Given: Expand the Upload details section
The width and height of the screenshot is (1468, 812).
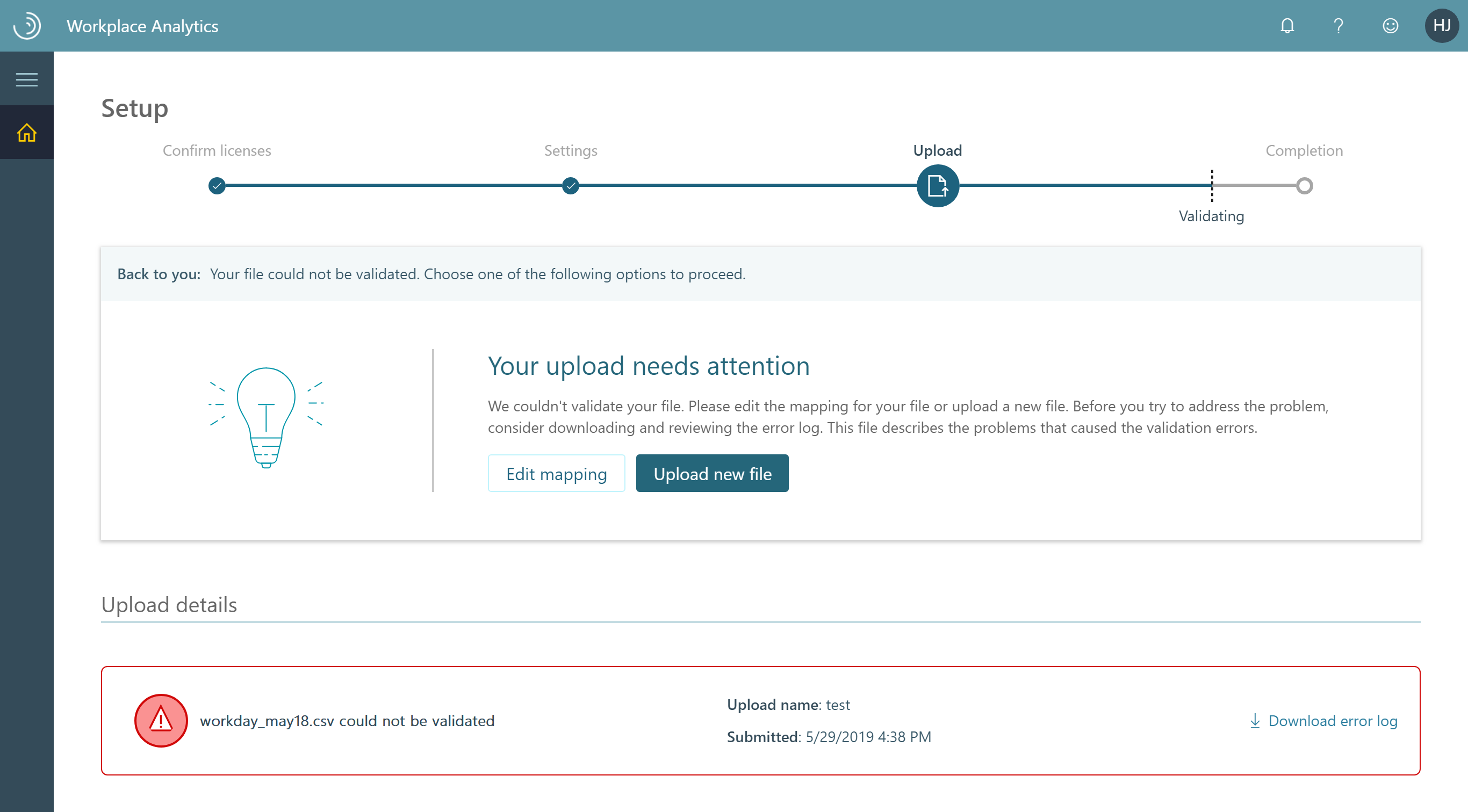Looking at the screenshot, I should point(169,603).
